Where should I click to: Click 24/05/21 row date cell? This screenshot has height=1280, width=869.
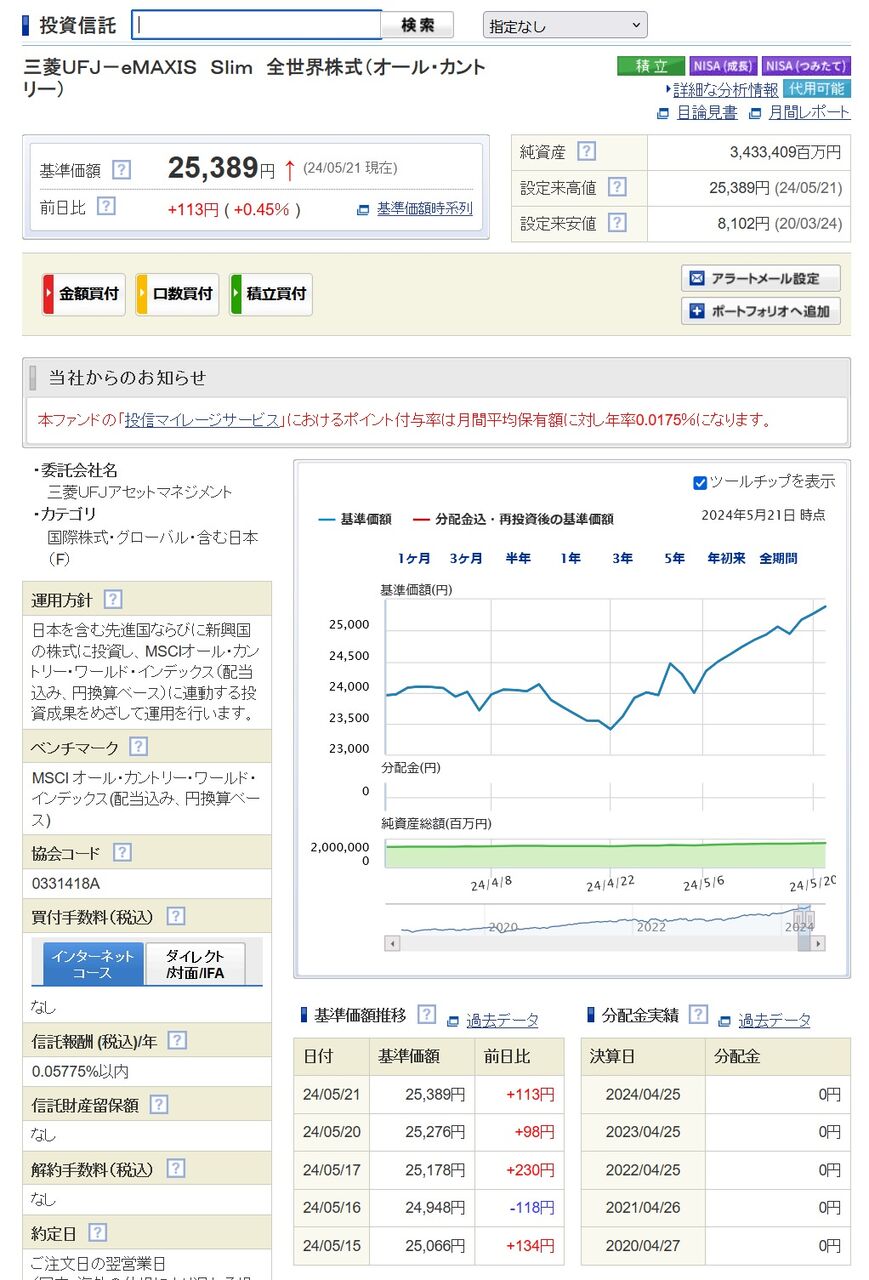pyautogui.click(x=331, y=1094)
